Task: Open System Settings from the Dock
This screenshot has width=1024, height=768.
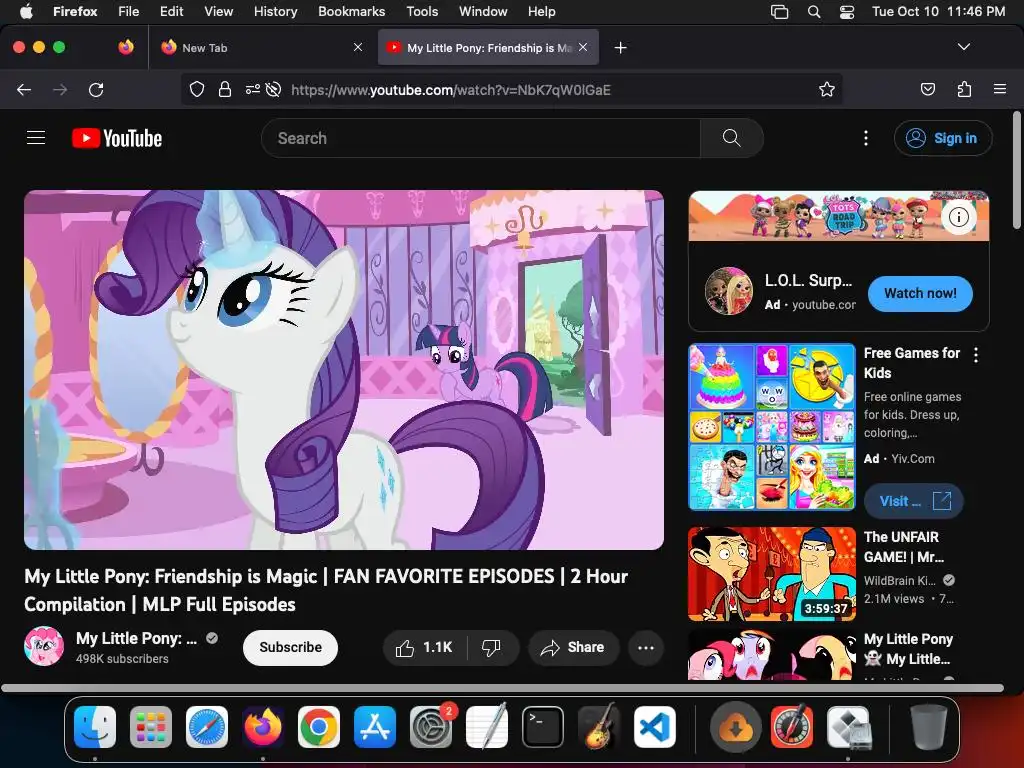Action: coord(431,728)
